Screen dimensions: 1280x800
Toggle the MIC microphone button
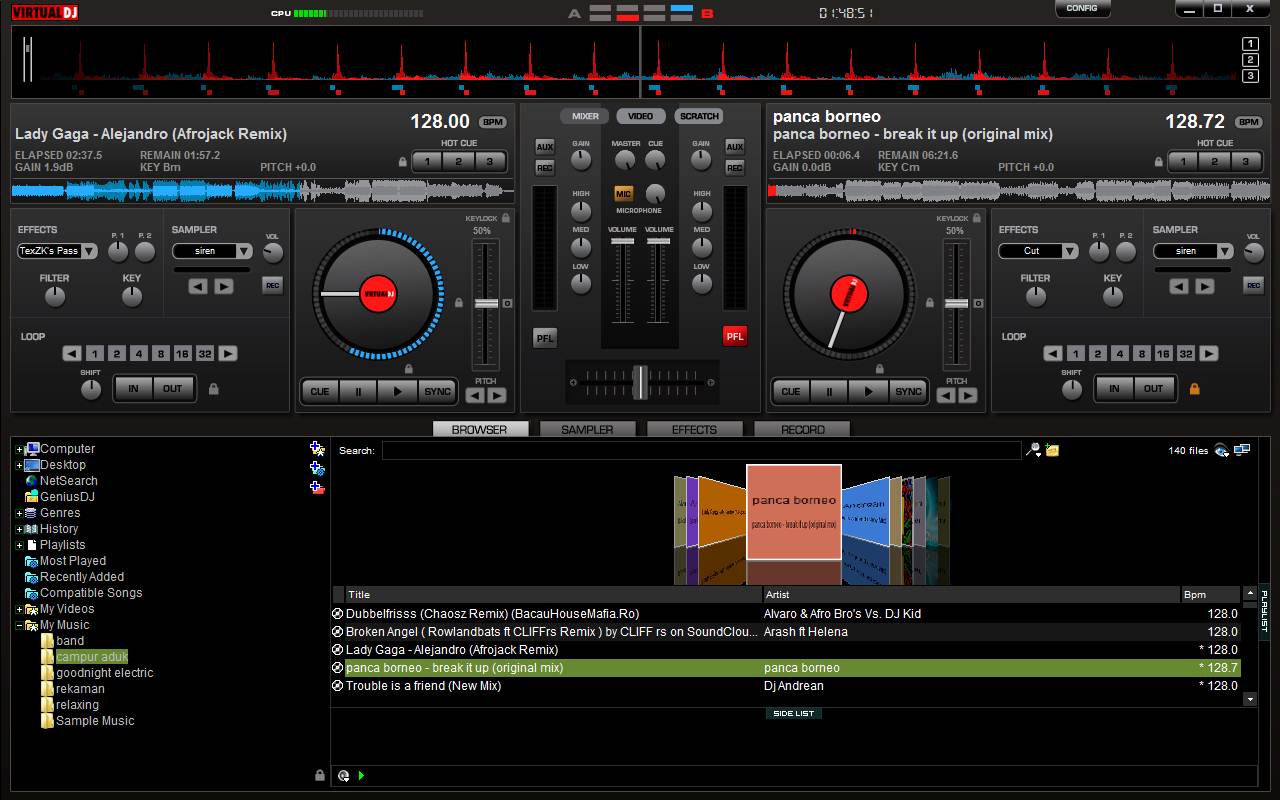pos(624,193)
